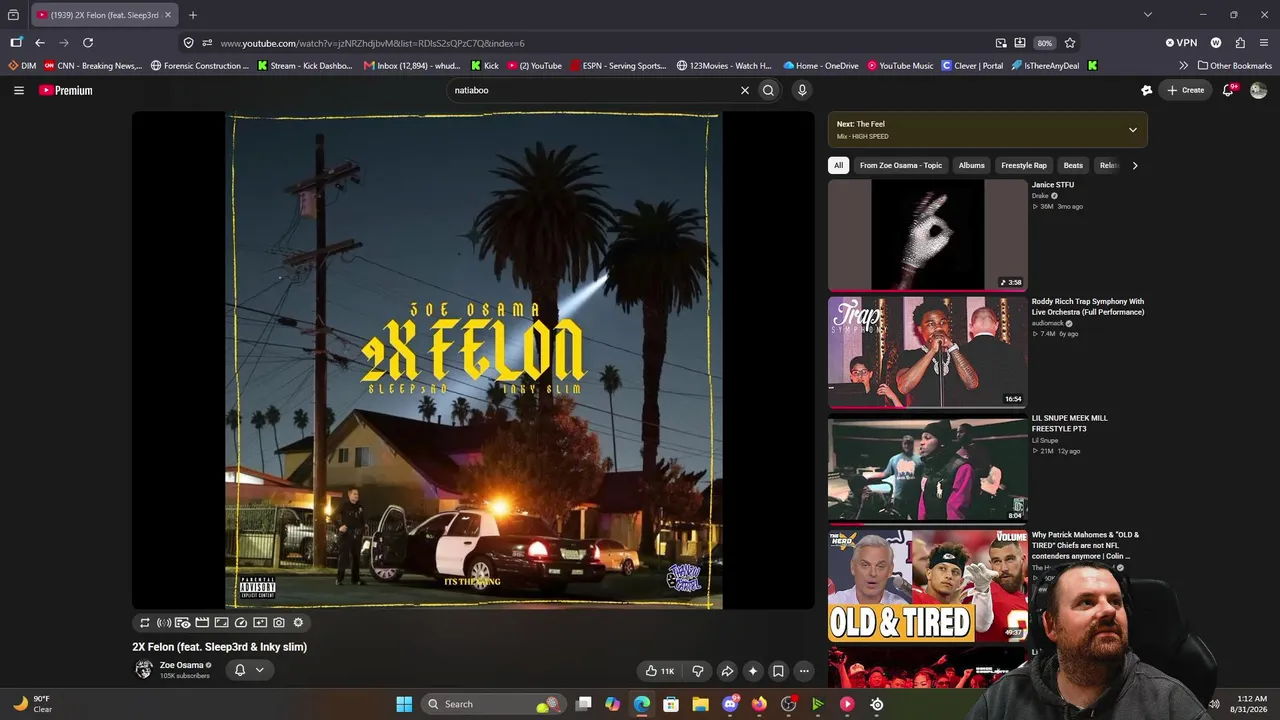Click the Roddy Ricch Trap Symphony title
The image size is (1280, 720).
click(x=1088, y=307)
